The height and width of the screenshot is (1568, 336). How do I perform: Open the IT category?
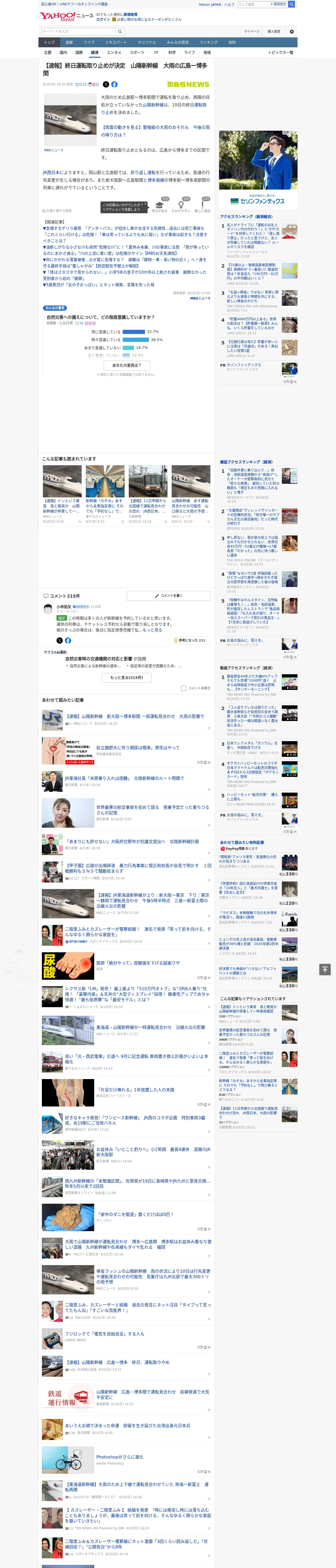156,53
